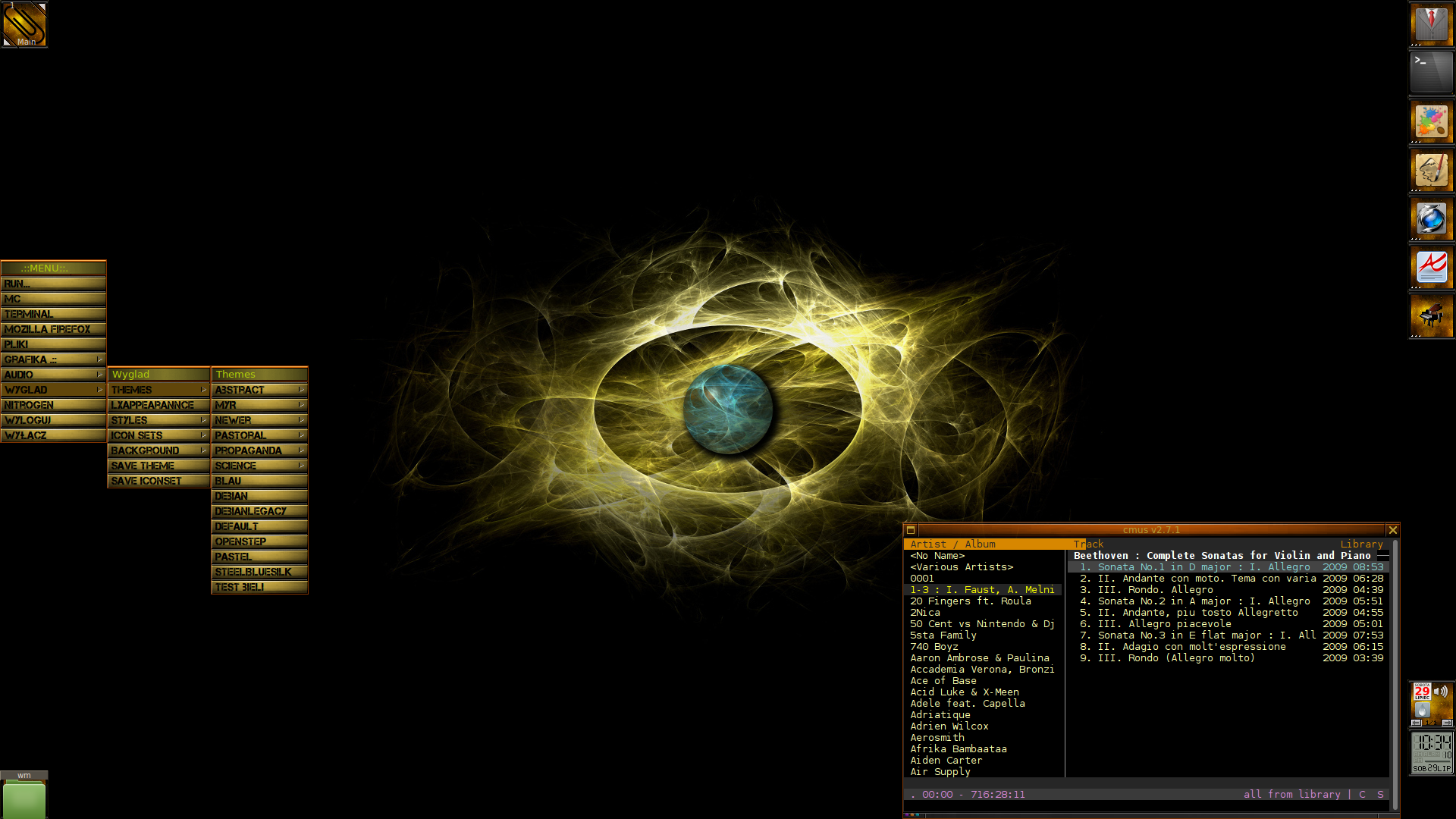The width and height of the screenshot is (1456, 819).
Task: Click the right arrow on the 1/1 tray pager
Action: tap(1447, 723)
